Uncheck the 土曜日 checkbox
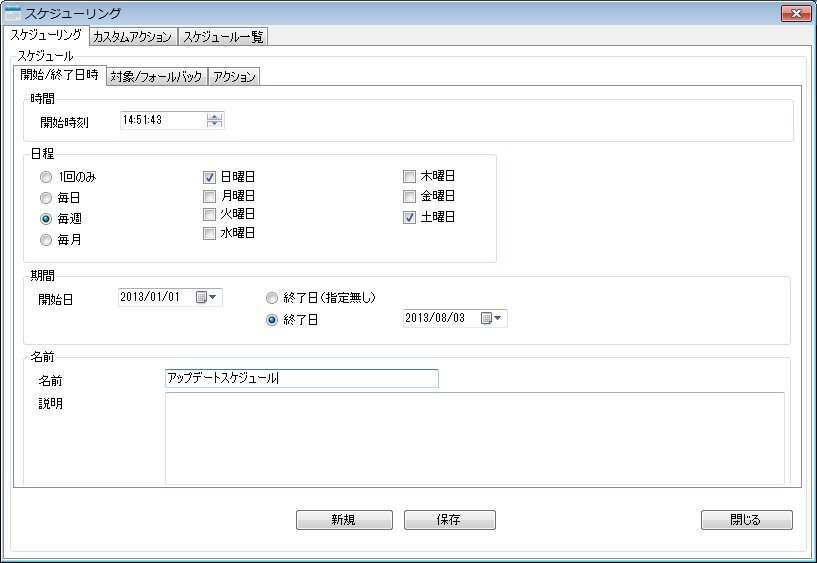Image resolution: width=817 pixels, height=563 pixels. click(410, 217)
